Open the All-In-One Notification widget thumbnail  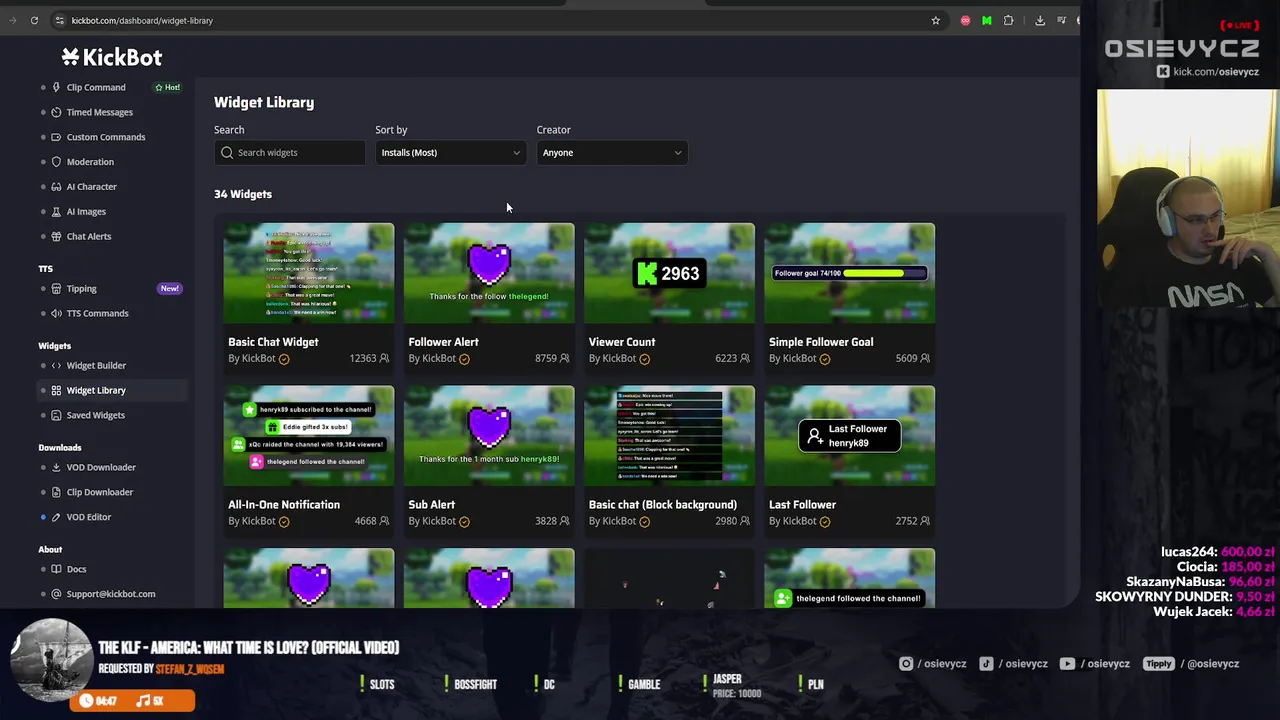click(x=309, y=436)
